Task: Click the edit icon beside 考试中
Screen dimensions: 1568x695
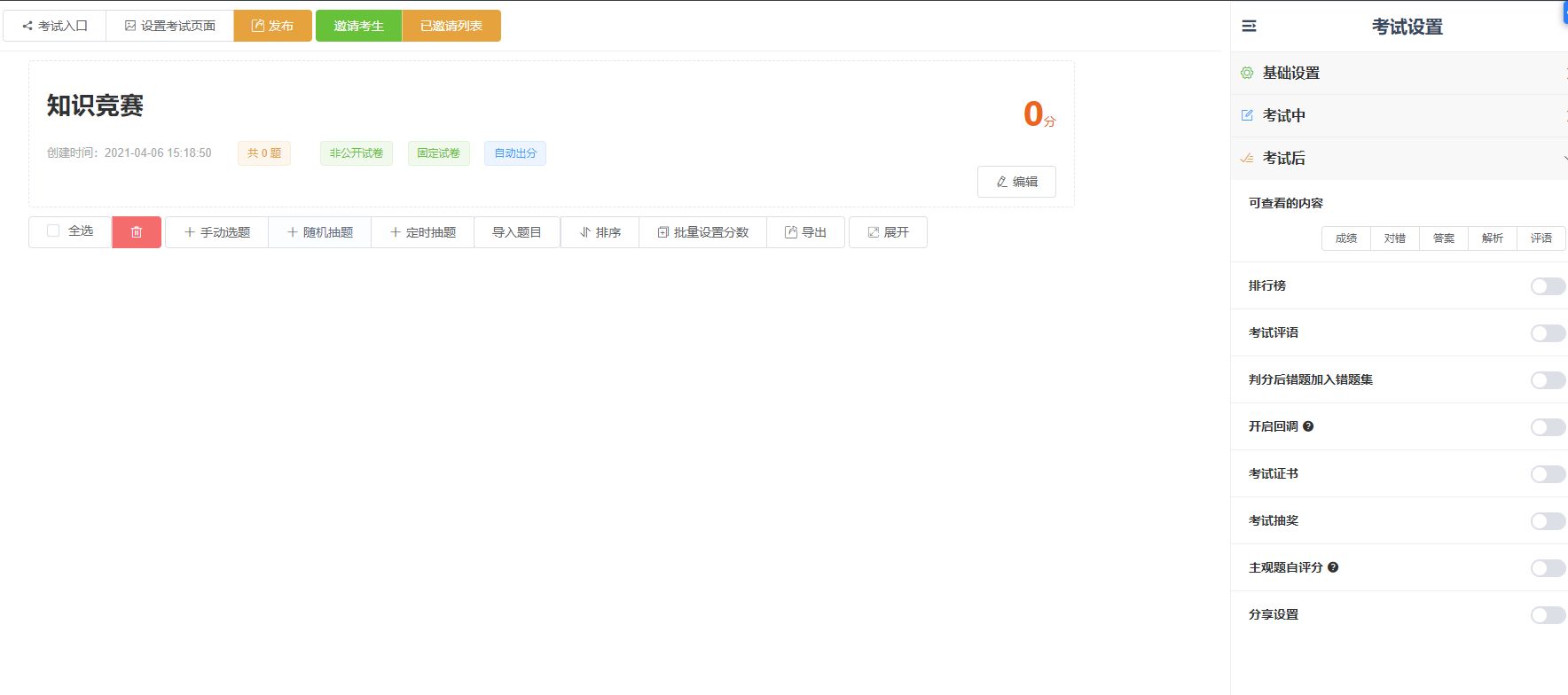Action: [1247, 115]
